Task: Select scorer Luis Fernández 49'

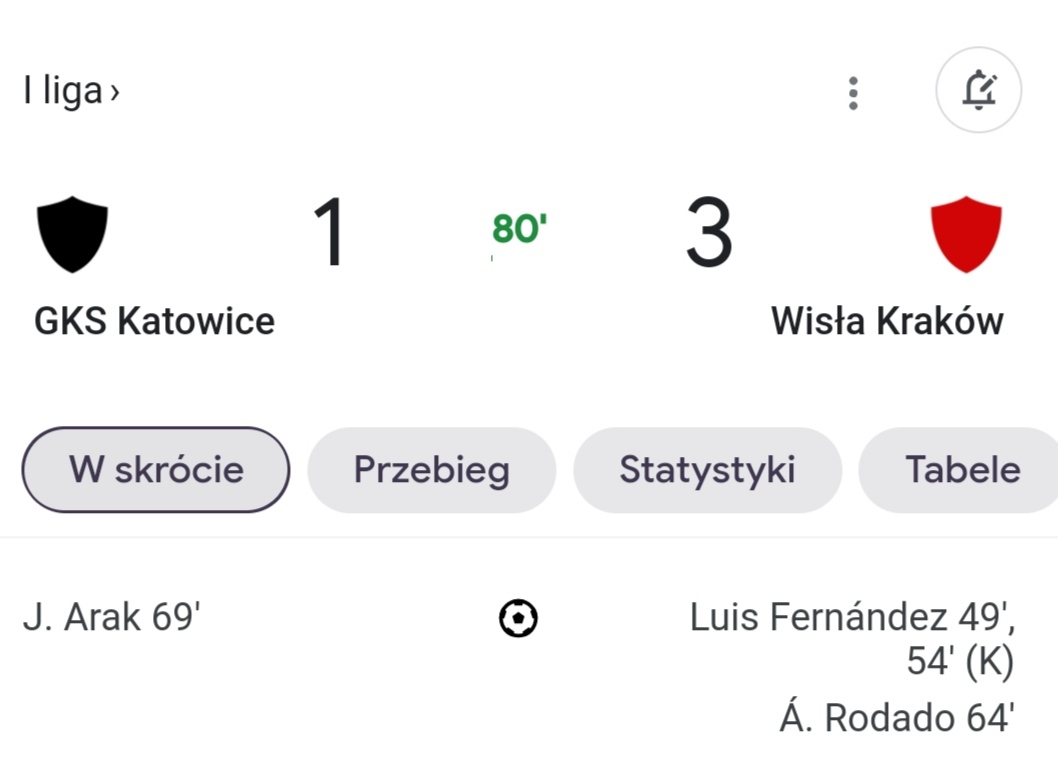Action: click(852, 618)
